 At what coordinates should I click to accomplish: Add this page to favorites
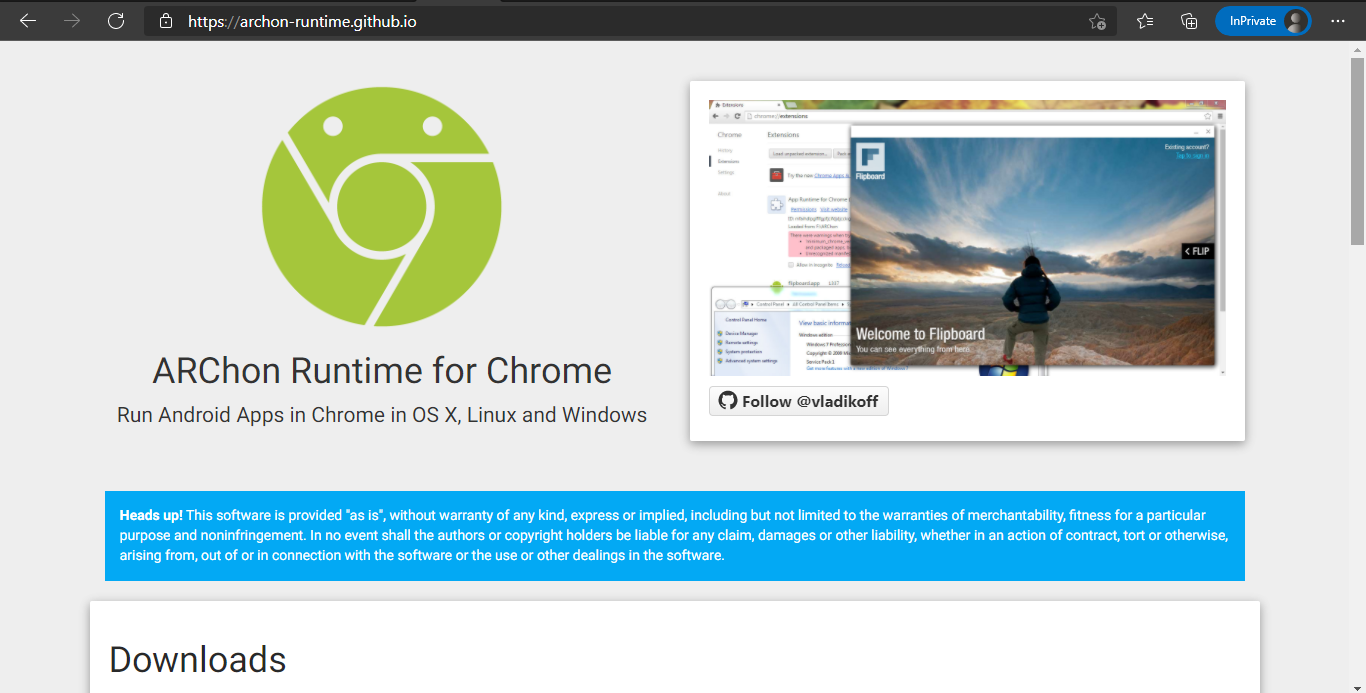click(1097, 21)
